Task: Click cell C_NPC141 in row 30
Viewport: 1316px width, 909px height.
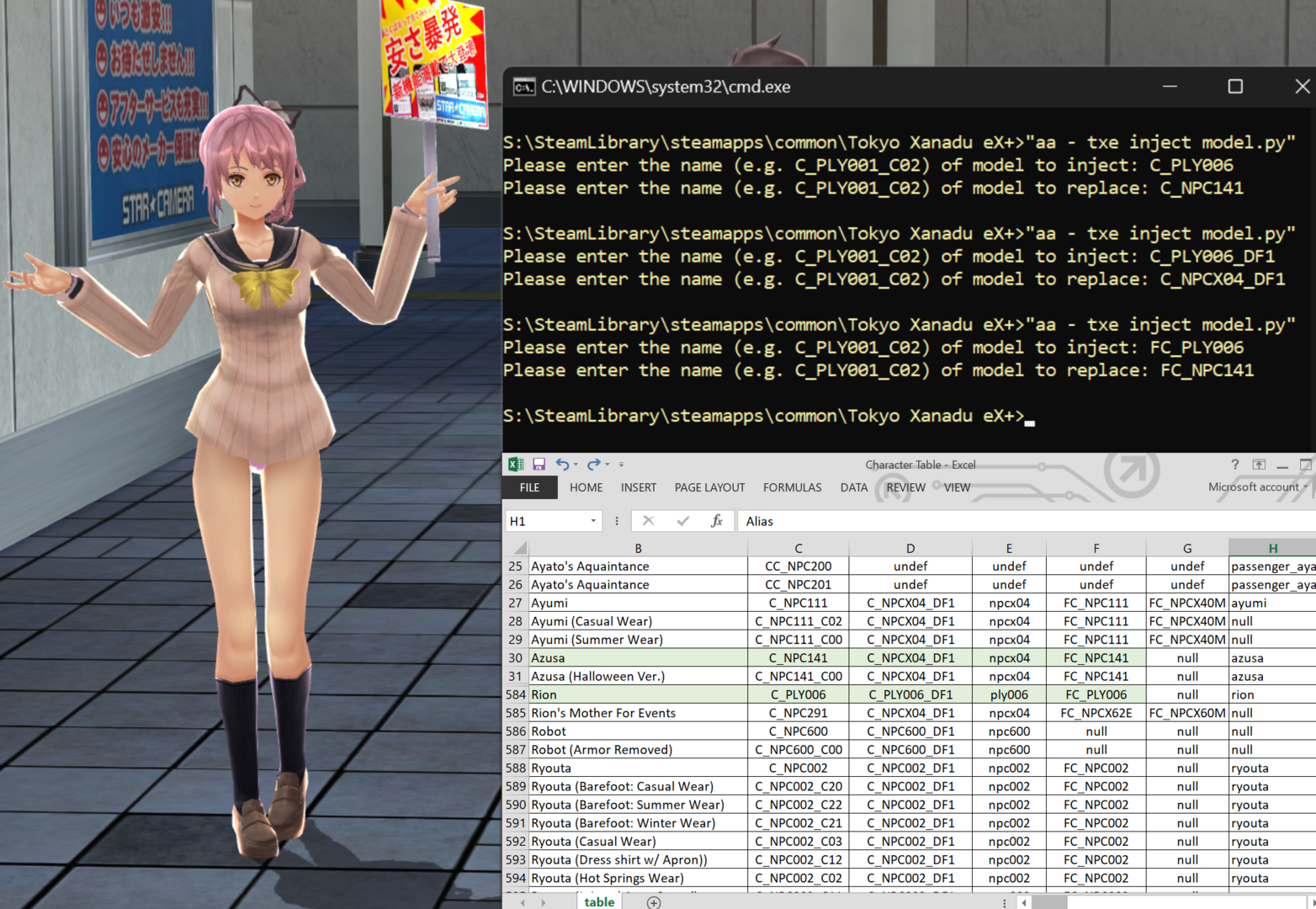Action: (x=799, y=658)
